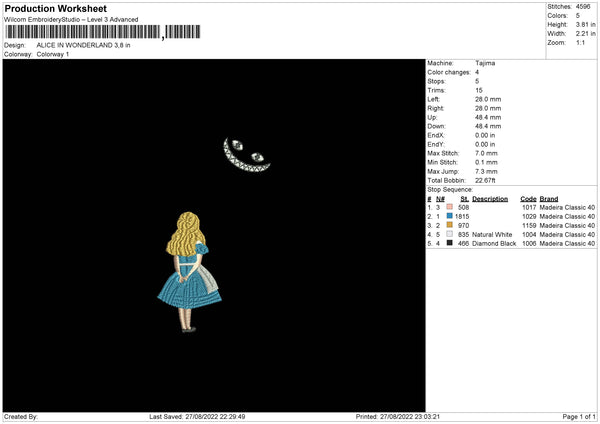
Task: Click stitch count 970 in stop row 3
Action: [x=463, y=225]
